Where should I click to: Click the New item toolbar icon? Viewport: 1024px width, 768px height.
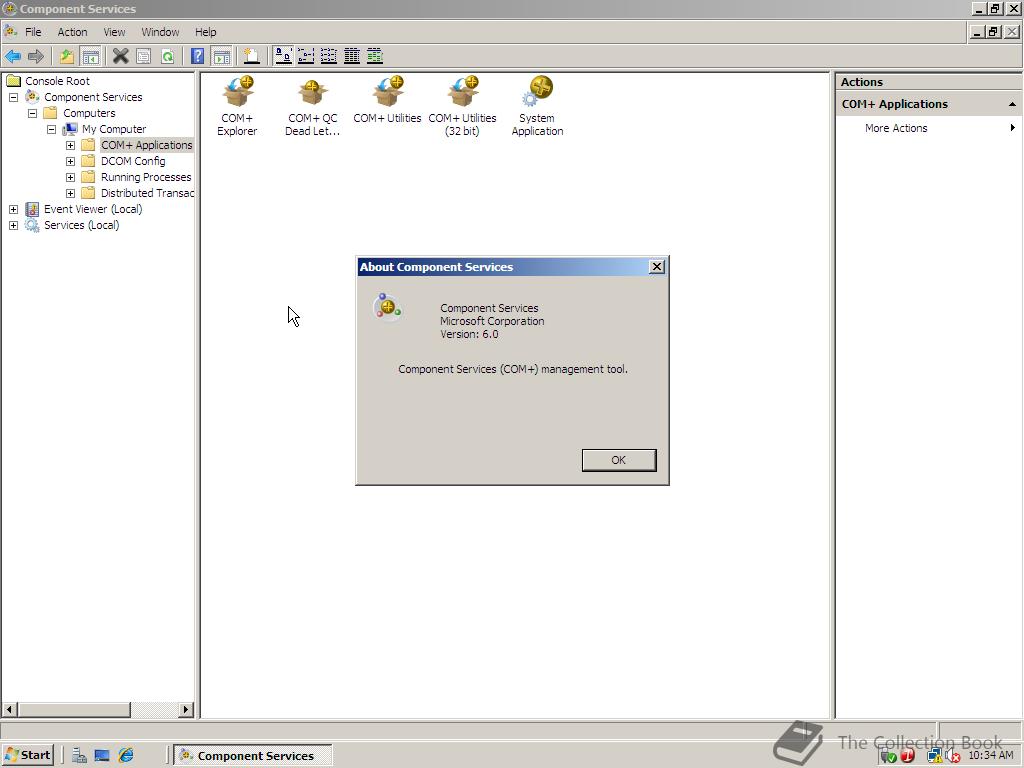[x=251, y=56]
